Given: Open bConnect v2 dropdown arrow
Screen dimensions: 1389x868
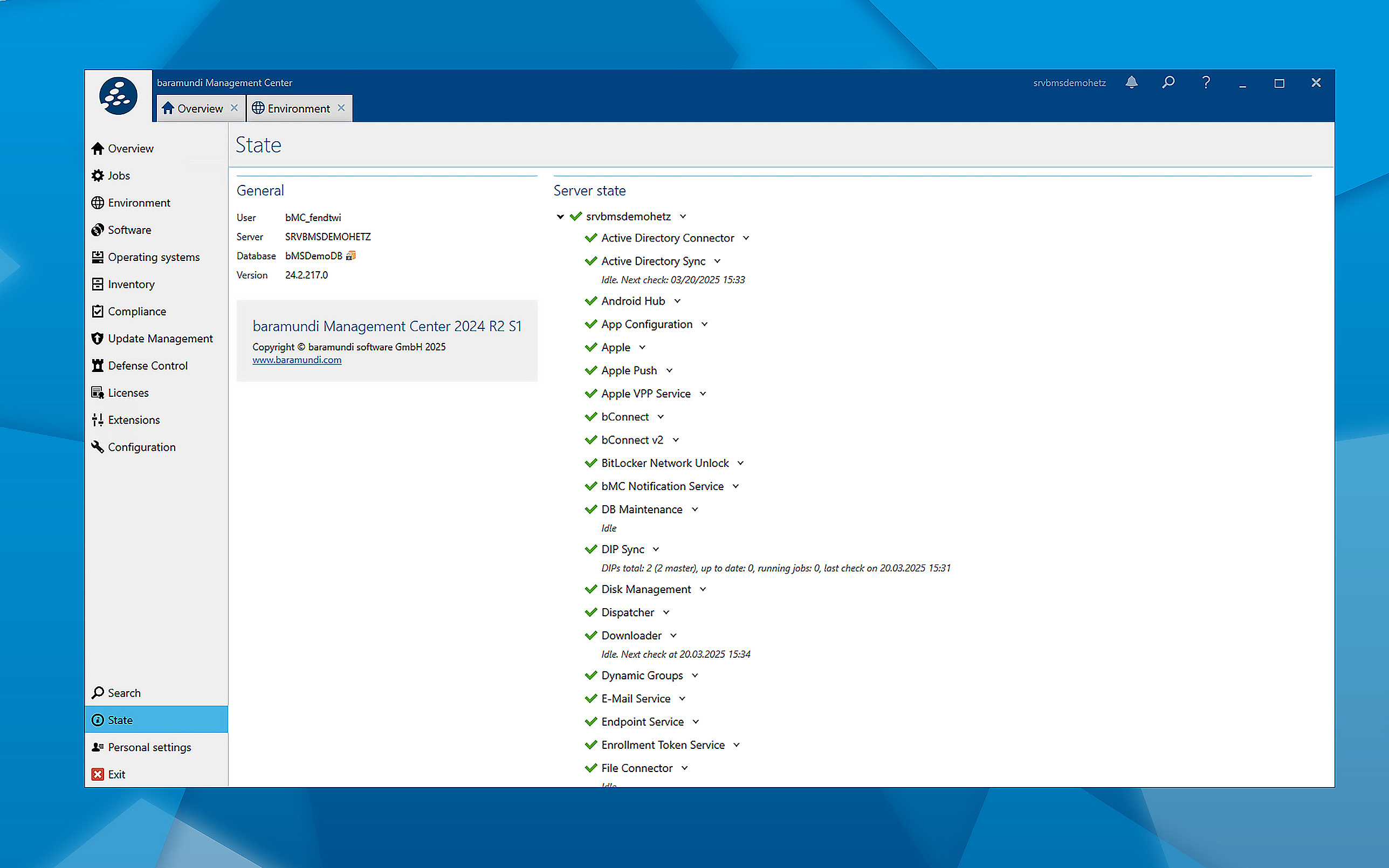Looking at the screenshot, I should pyautogui.click(x=676, y=440).
